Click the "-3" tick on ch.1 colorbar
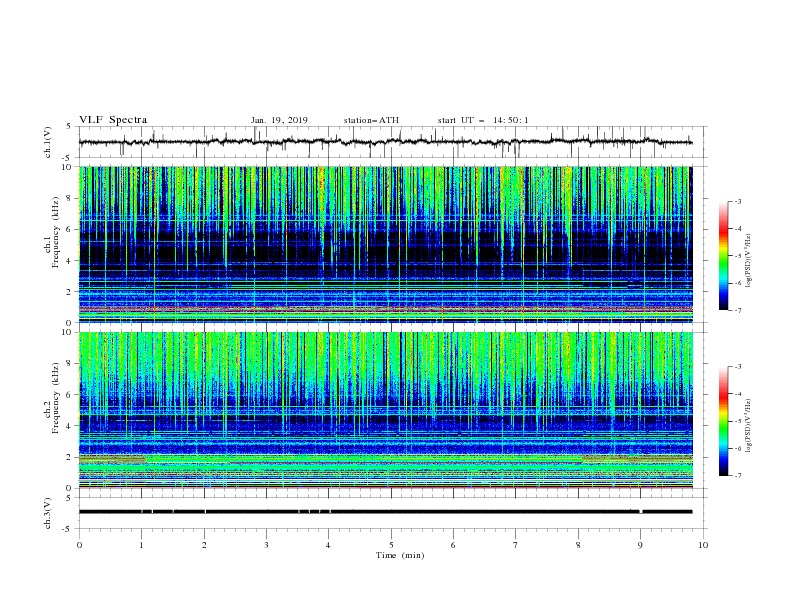The width and height of the screenshot is (792, 612). 737,201
